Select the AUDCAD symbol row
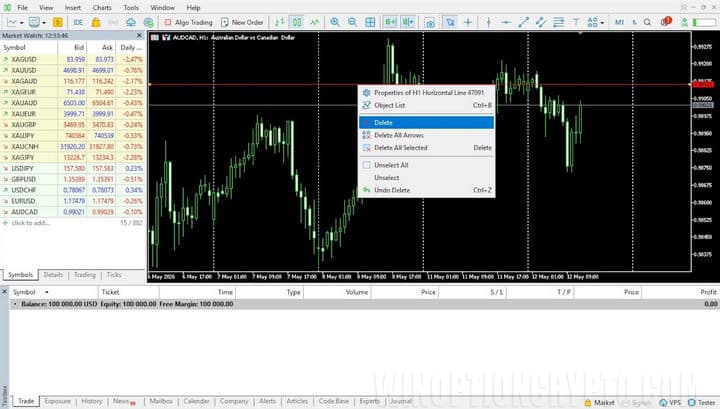This screenshot has width=720, height=409. [73, 212]
